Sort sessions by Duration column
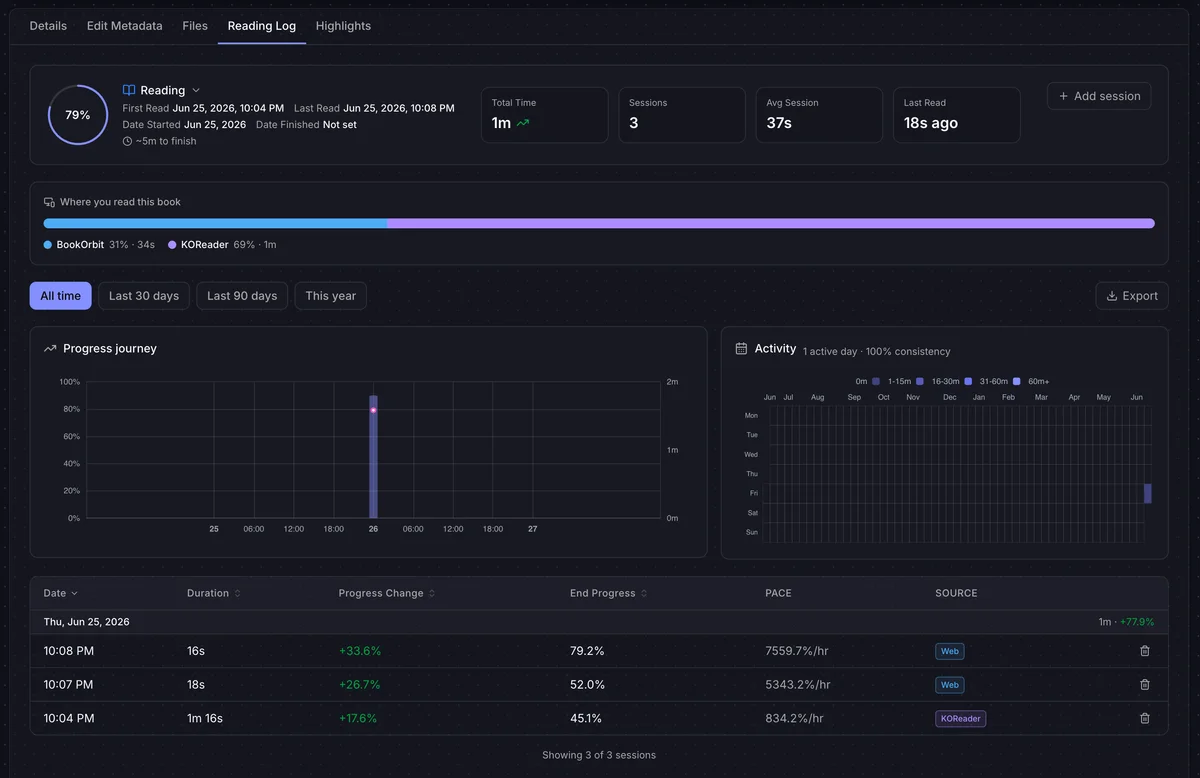The width and height of the screenshot is (1200, 778). point(214,593)
